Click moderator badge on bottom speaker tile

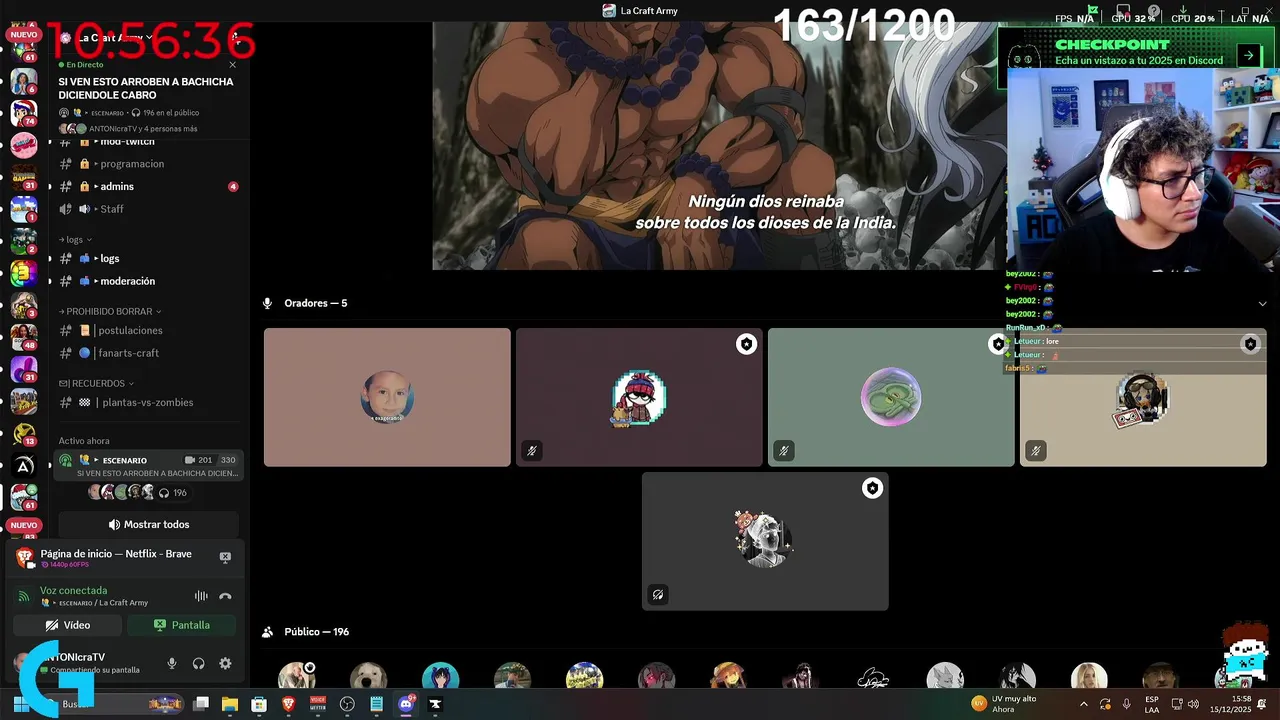click(x=872, y=488)
